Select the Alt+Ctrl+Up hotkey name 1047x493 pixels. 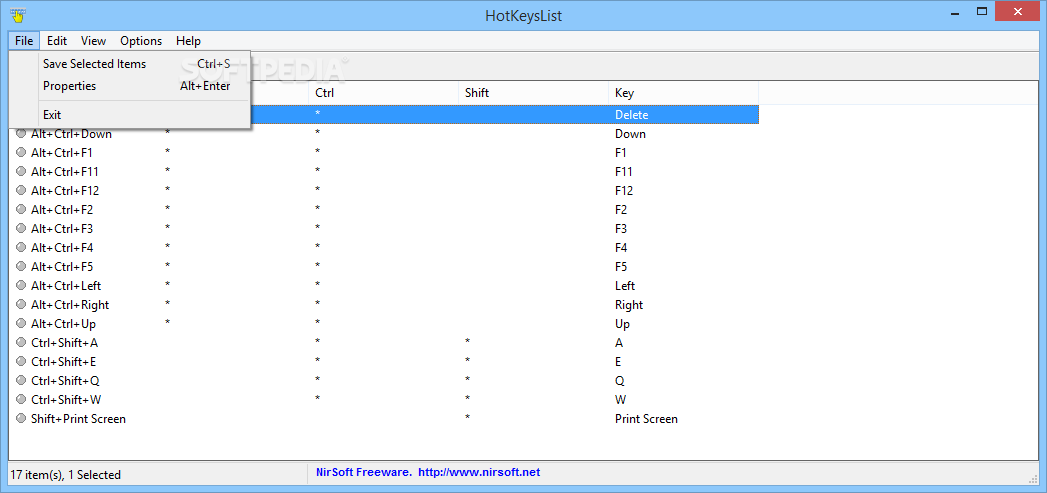click(x=63, y=324)
